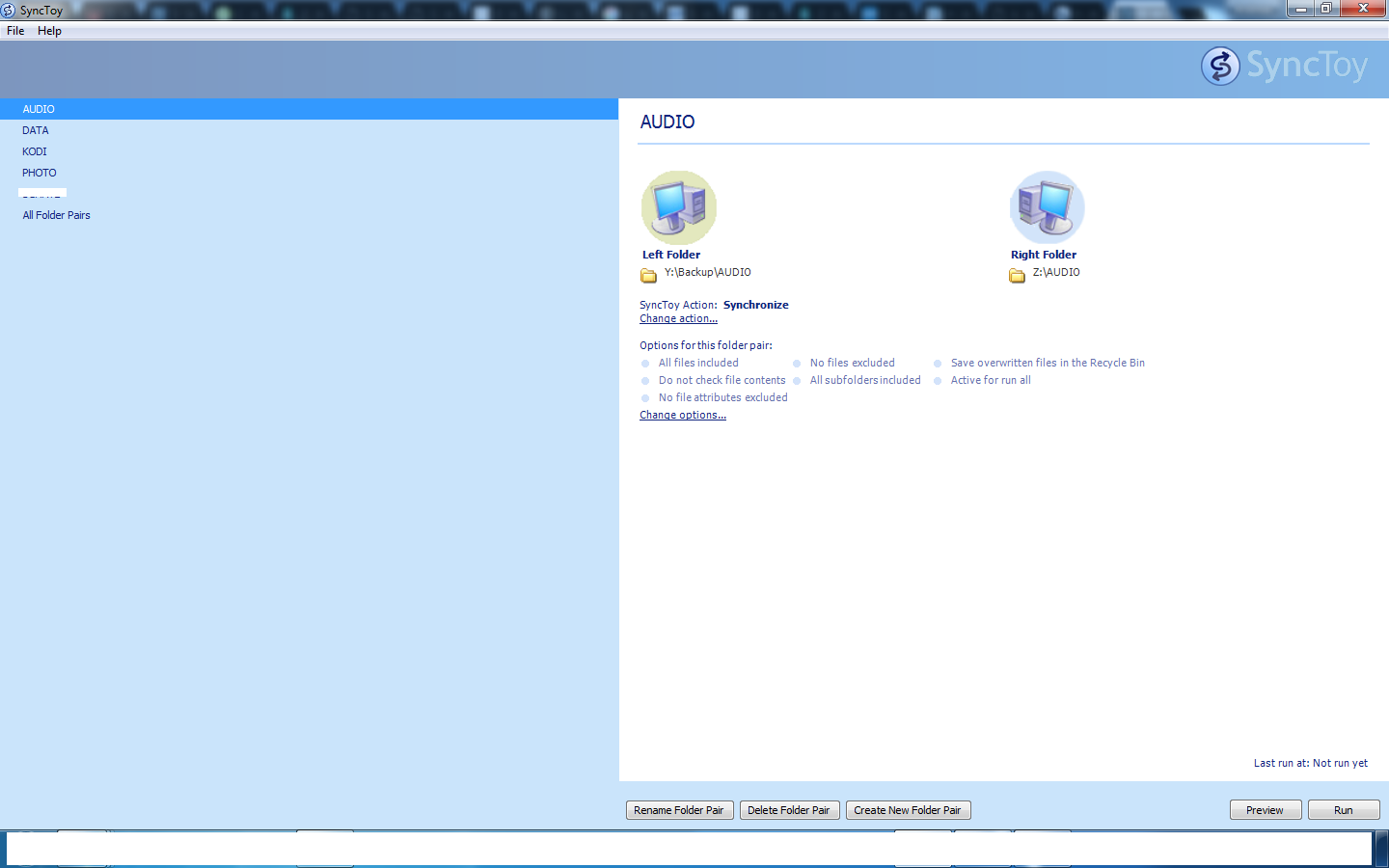This screenshot has height=868, width=1389.
Task: Click the Left Folder label
Action: (671, 255)
